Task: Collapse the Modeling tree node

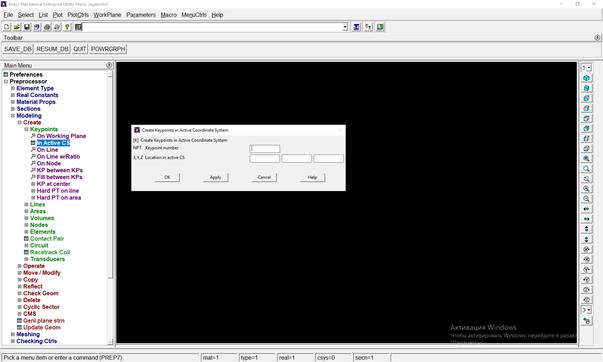Action: pos(13,116)
